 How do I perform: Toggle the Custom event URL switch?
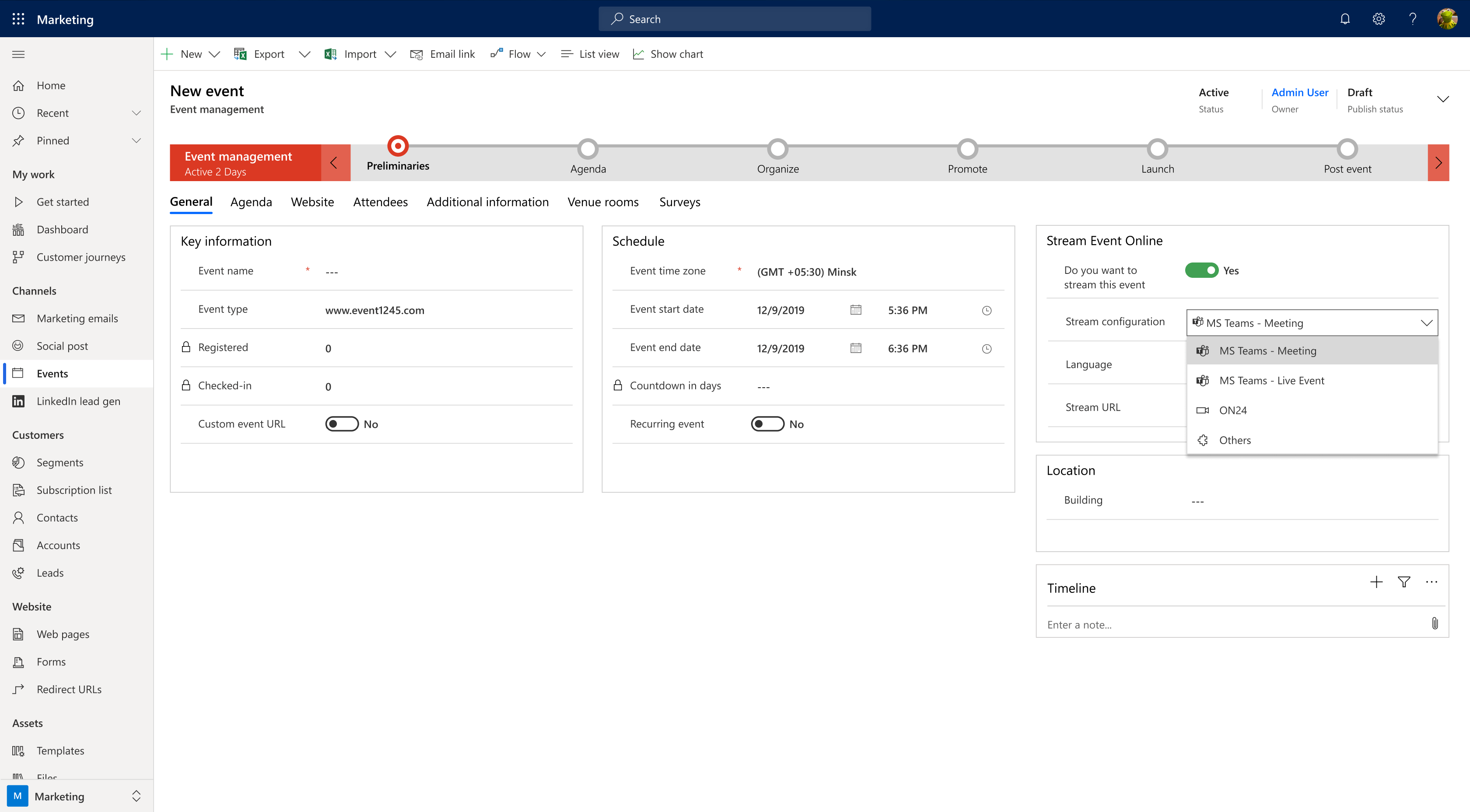(x=340, y=423)
